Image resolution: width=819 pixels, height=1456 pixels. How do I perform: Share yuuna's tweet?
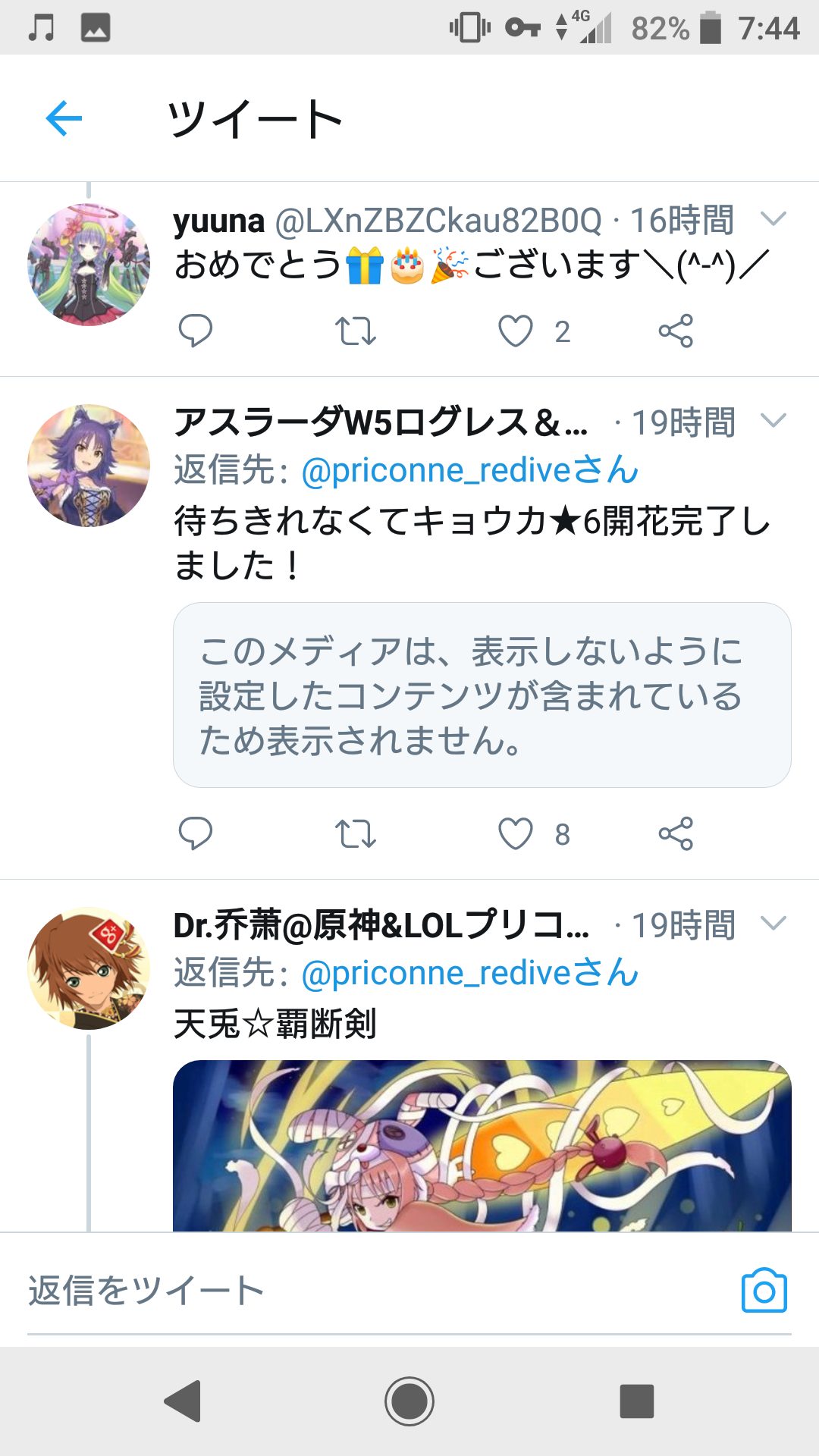coord(676,331)
